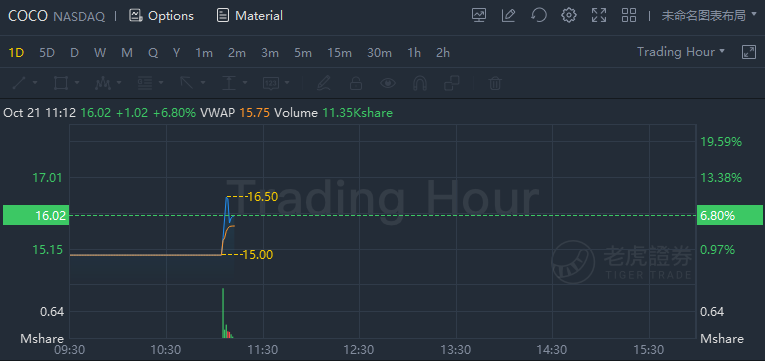Expand the line drawing tool dropdown arrow
This screenshot has height=361, width=765.
click(35, 83)
